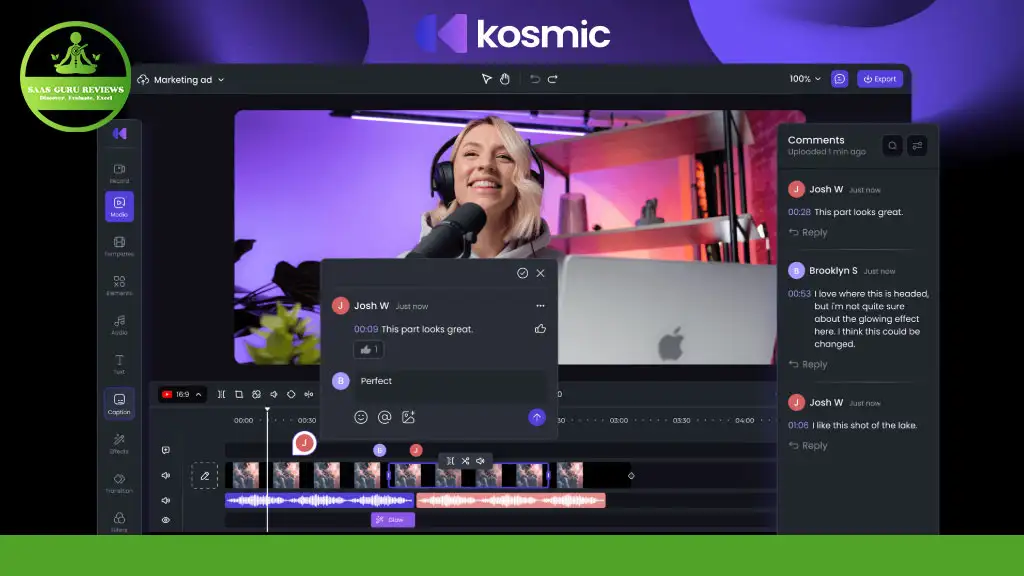Image resolution: width=1024 pixels, height=576 pixels.
Task: Close the comment popup
Action: (540, 273)
